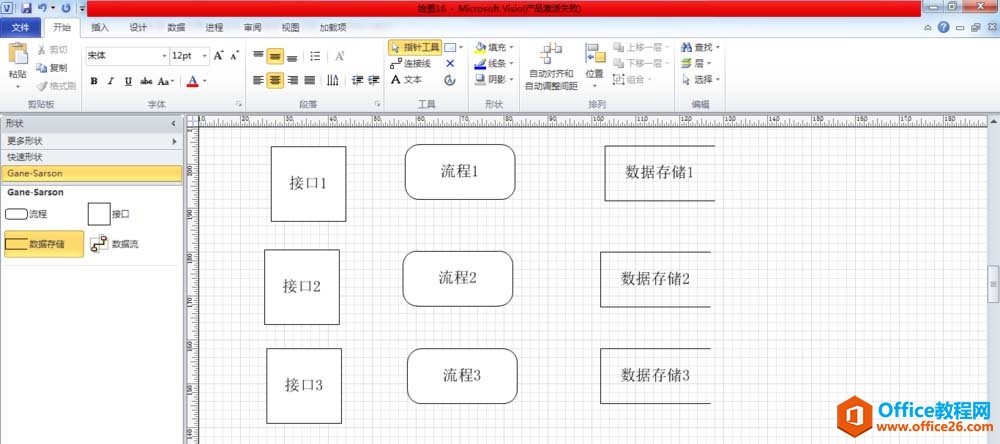Select the Rectangle drawing tool icon
Screen dimensions: 1000x444
[x=450, y=47]
